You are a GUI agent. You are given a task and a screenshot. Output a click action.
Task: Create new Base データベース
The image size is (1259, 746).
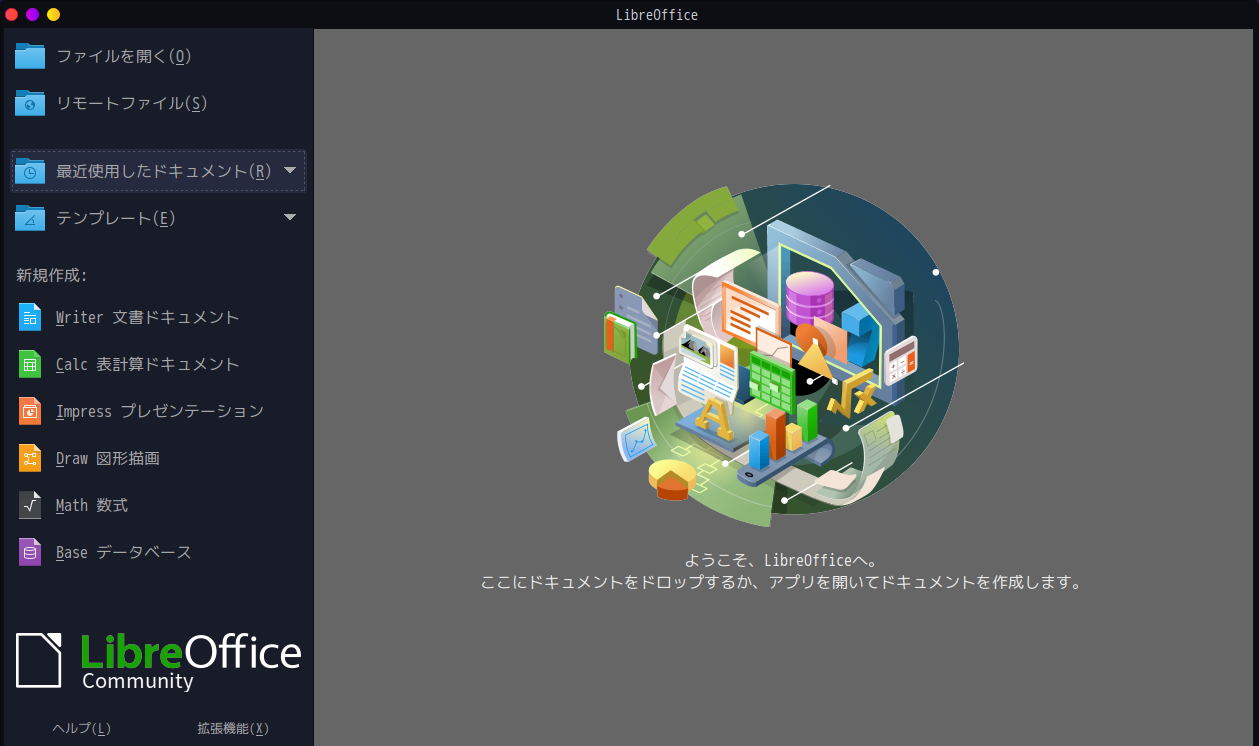click(158, 552)
